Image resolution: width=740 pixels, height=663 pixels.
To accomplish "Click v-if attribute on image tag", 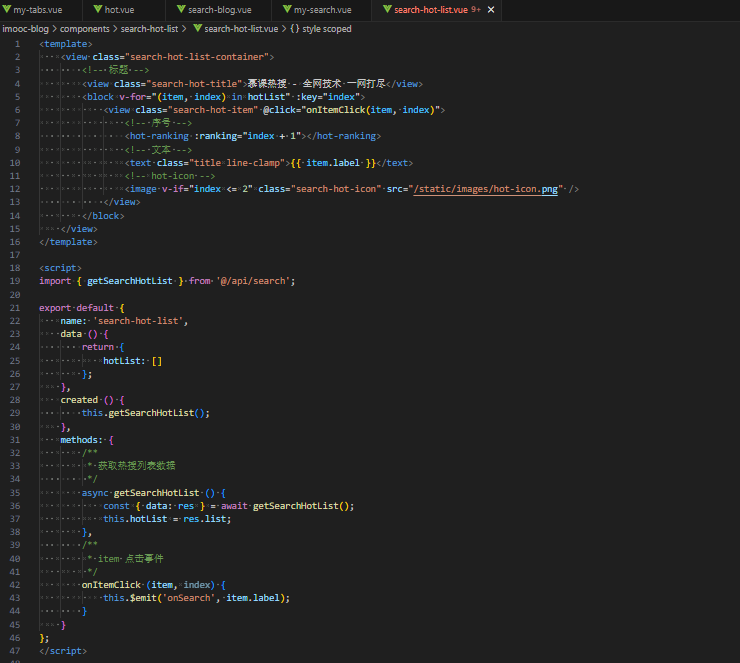I will pos(172,189).
